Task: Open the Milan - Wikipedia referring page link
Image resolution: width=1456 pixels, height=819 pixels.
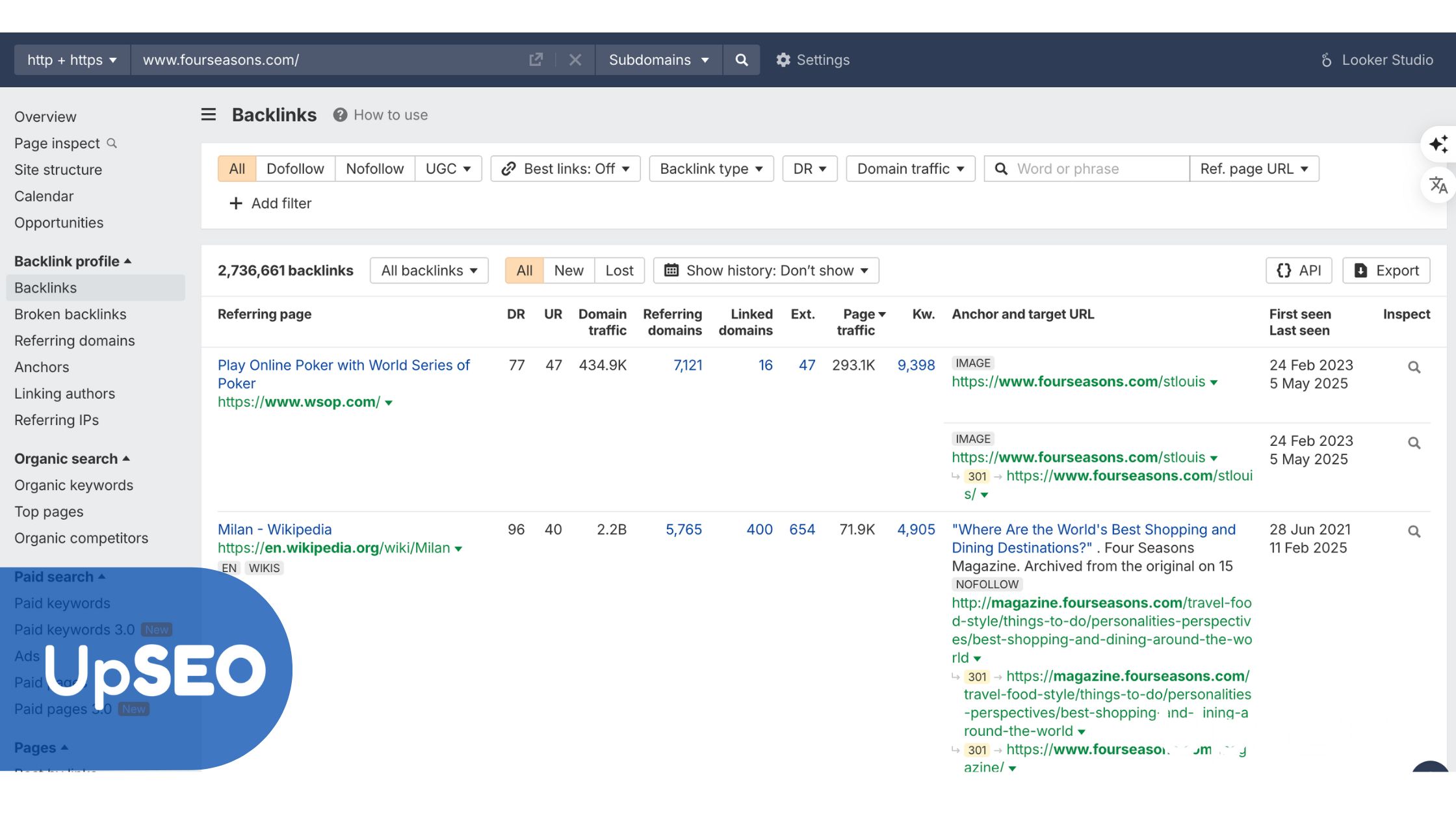Action: pyautogui.click(x=275, y=530)
